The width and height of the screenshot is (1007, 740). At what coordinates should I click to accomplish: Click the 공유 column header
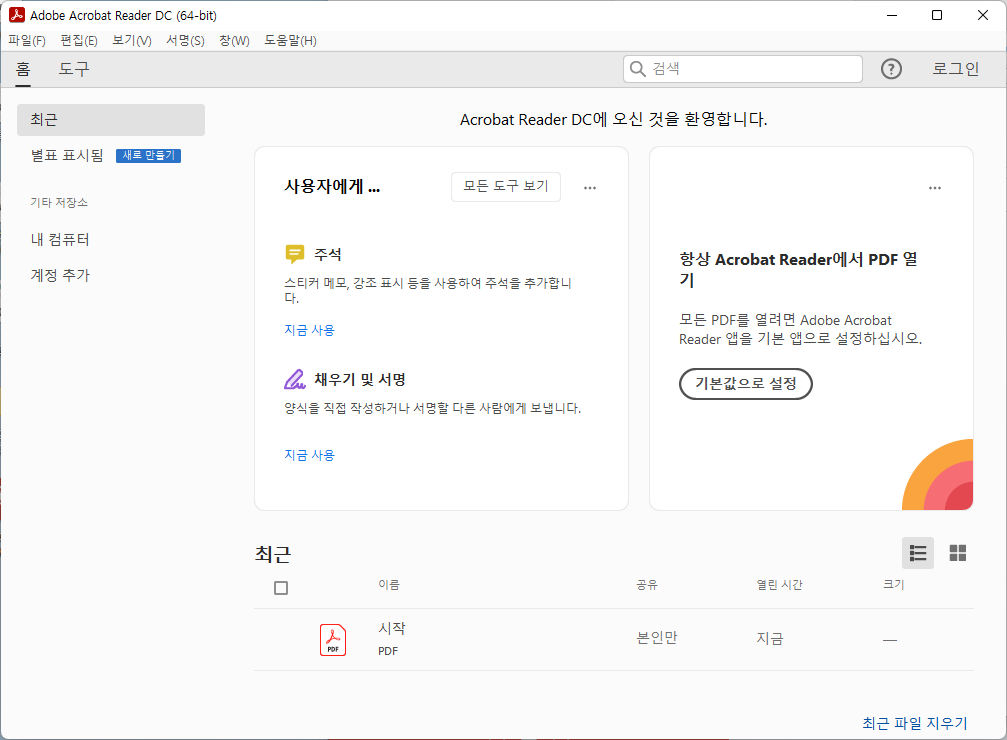[647, 585]
